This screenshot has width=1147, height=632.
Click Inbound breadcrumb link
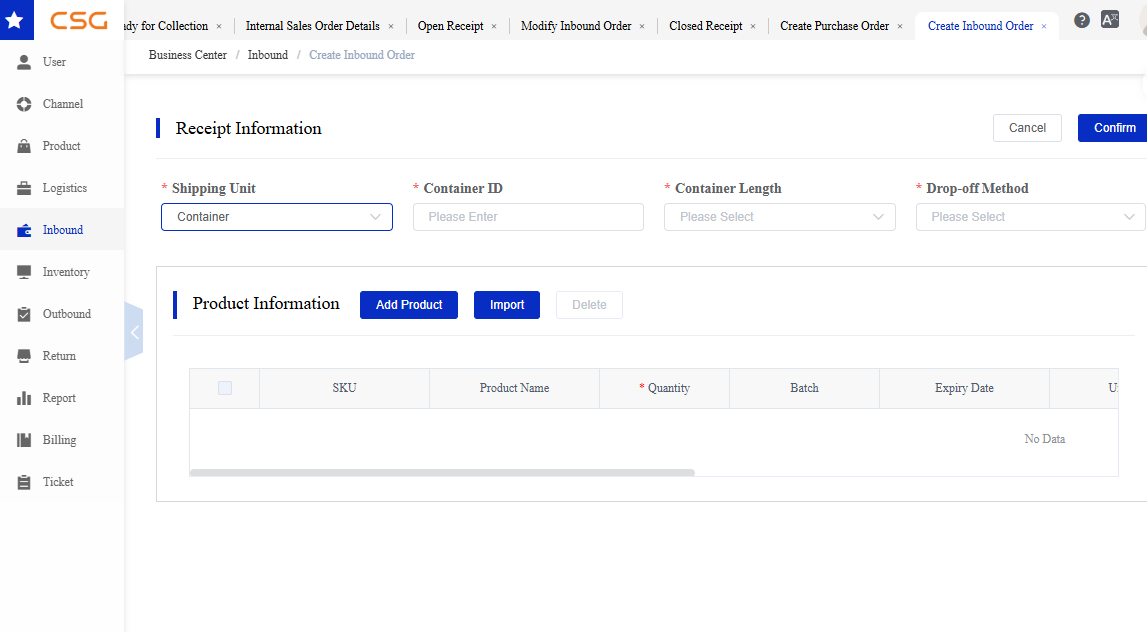pyautogui.click(x=268, y=55)
